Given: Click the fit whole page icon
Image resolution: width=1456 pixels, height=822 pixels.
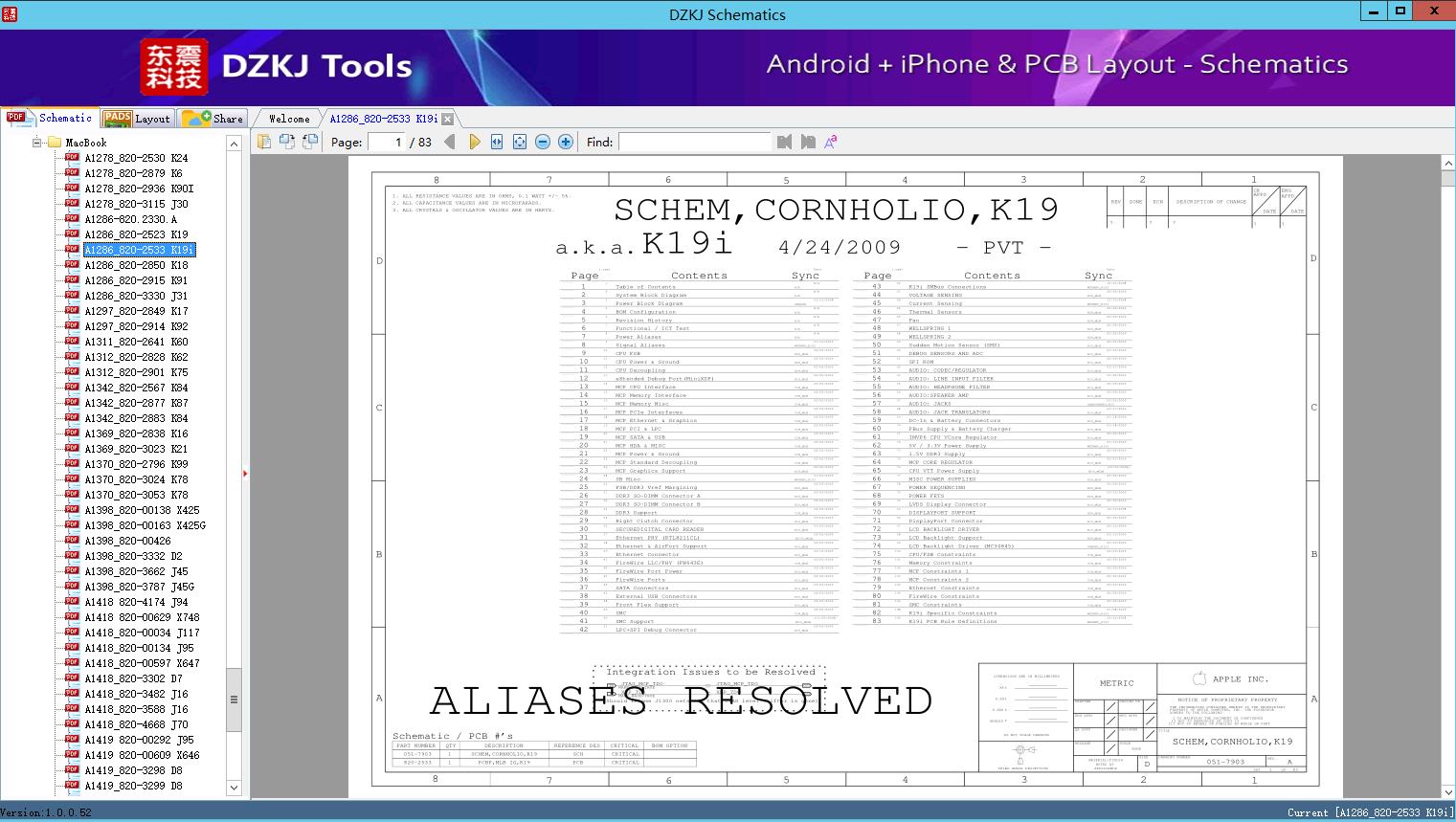Looking at the screenshot, I should (520, 142).
